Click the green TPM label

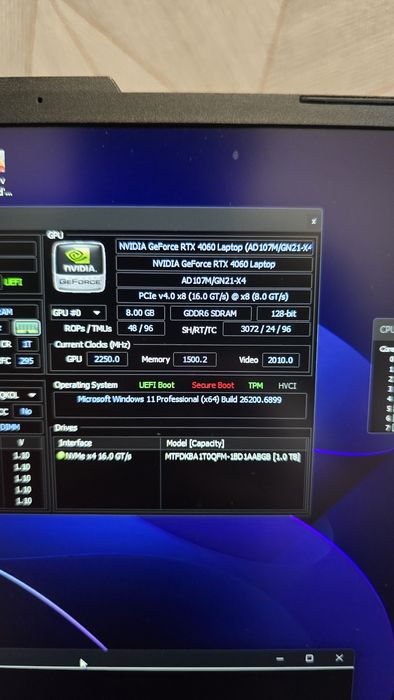click(256, 385)
